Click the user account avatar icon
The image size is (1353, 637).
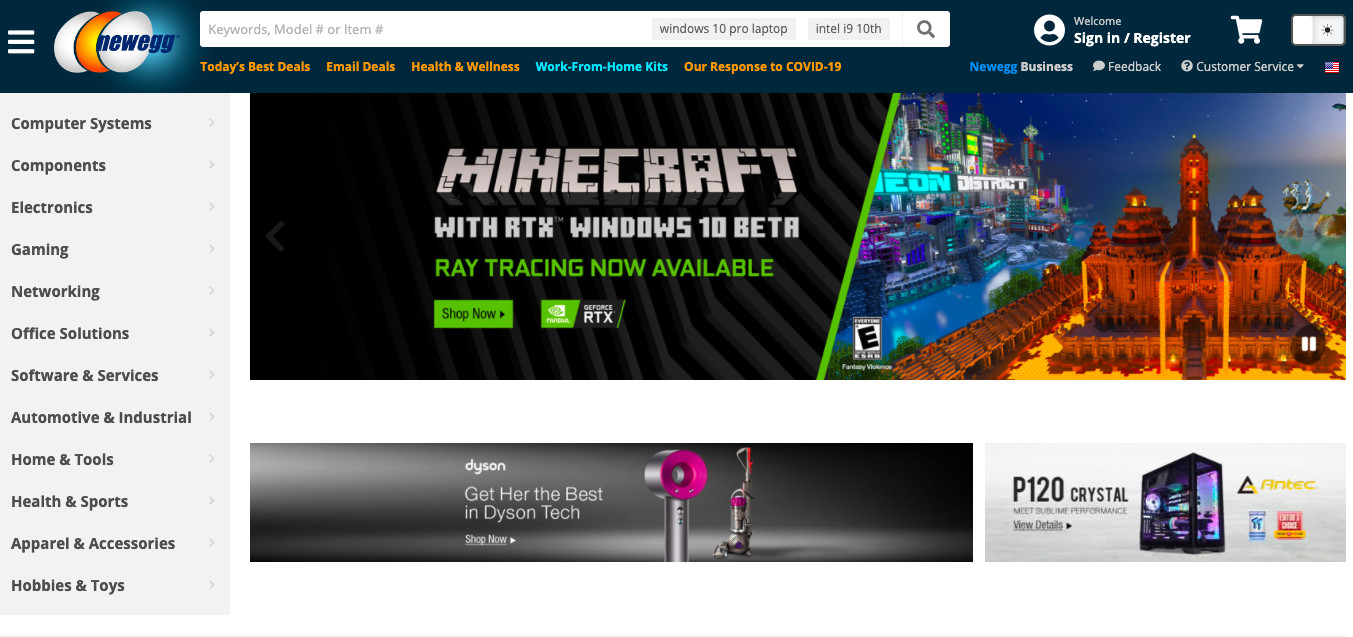[1049, 30]
